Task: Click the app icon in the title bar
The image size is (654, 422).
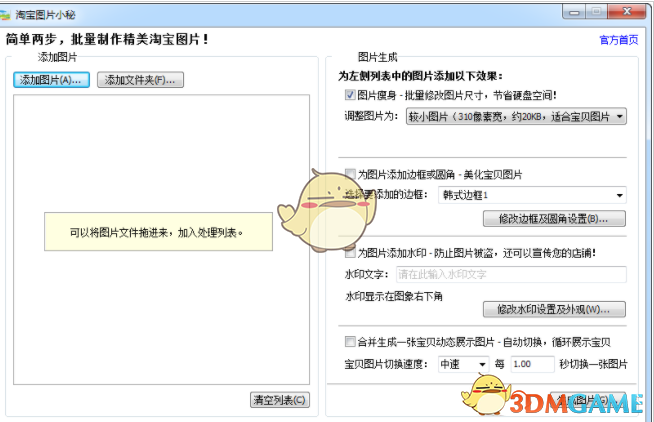Action: [x=9, y=12]
